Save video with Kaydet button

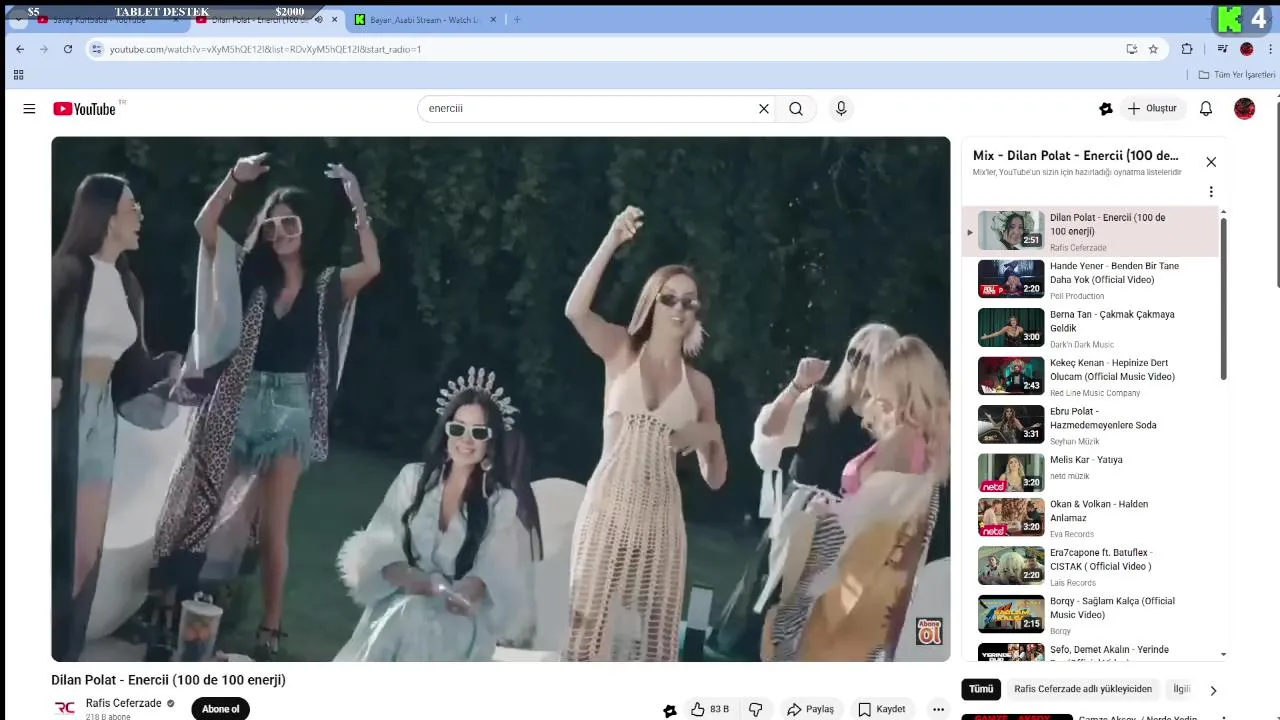point(882,709)
